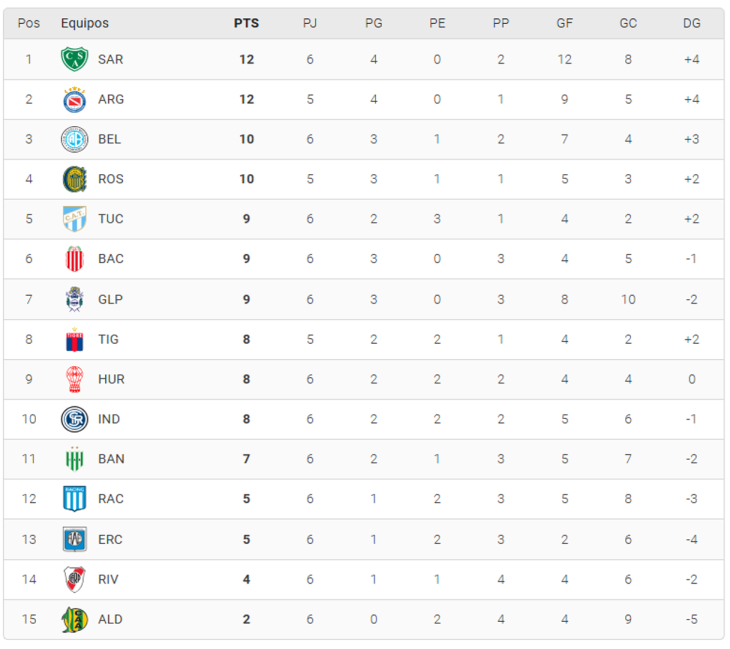
Task: Click the Argentinos Juniors club crest
Action: 74,99
